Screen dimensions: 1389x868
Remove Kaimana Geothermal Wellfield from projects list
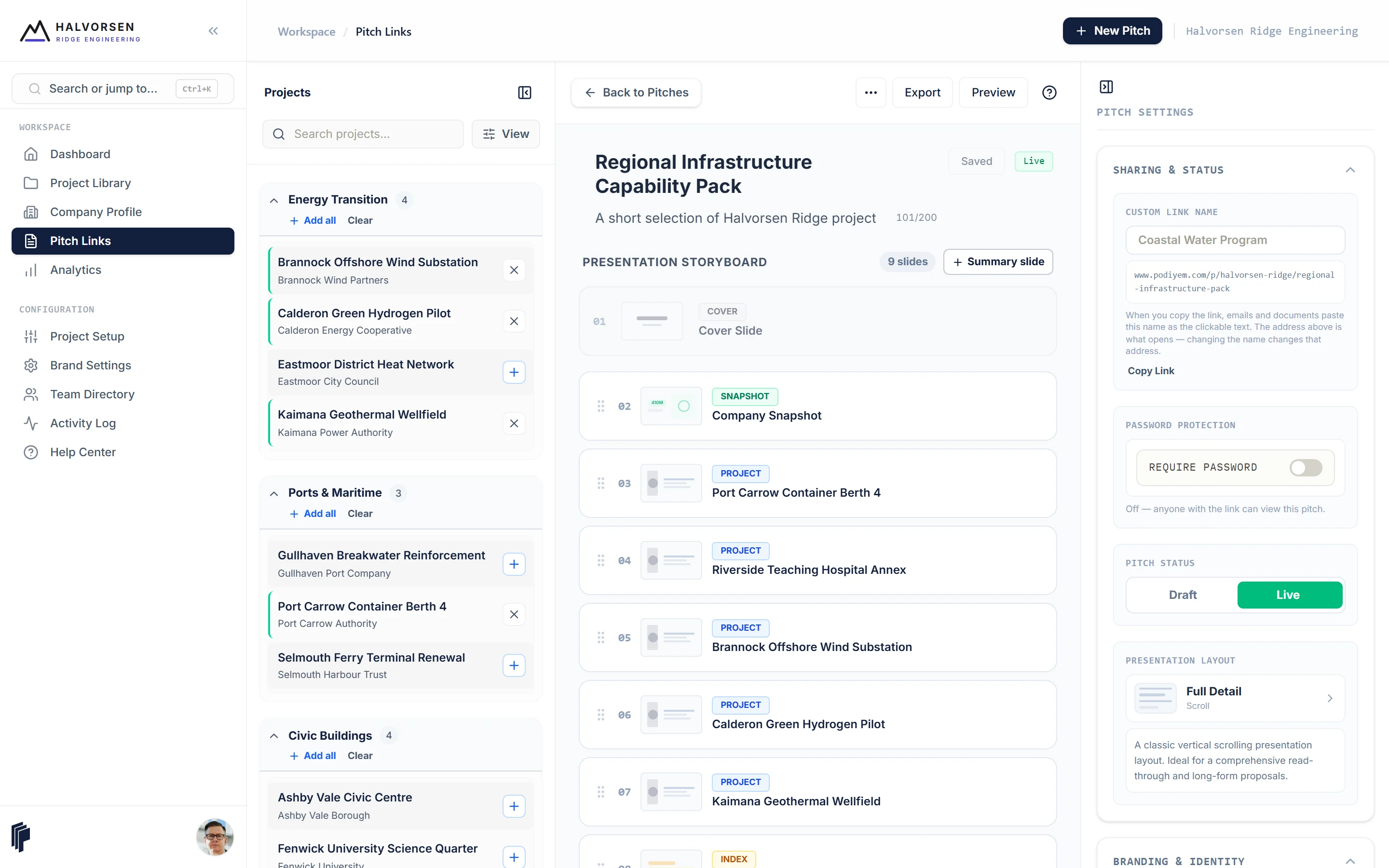[x=514, y=424]
